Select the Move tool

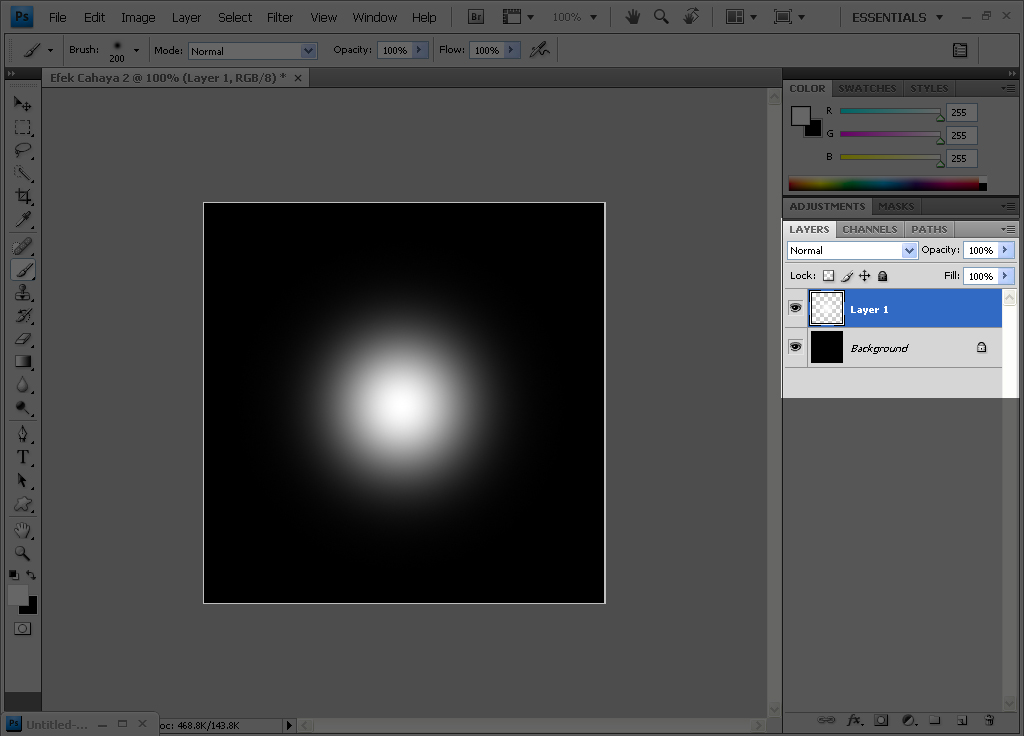click(22, 104)
